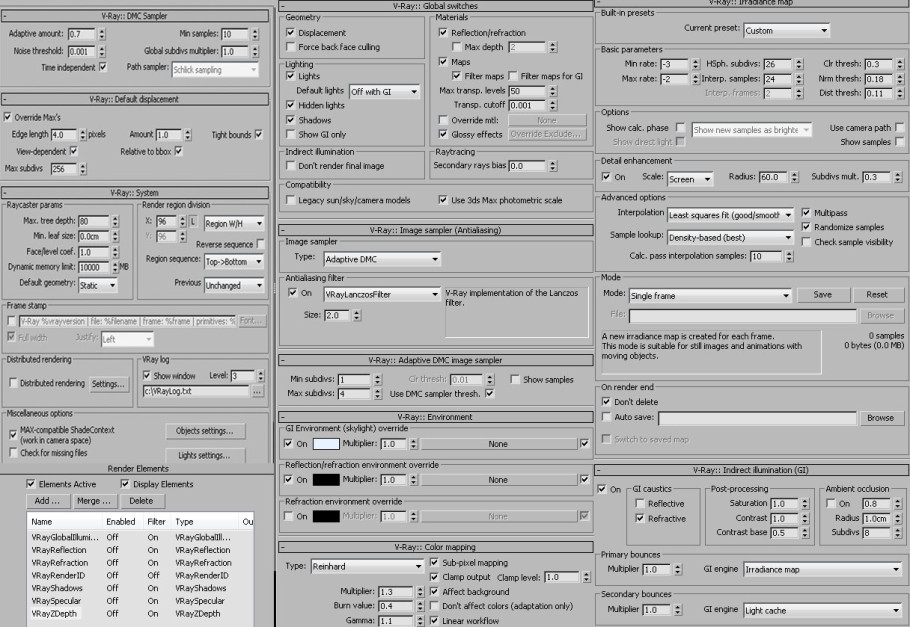Enable Show GI only
The height and width of the screenshot is (627, 910).
click(x=291, y=134)
